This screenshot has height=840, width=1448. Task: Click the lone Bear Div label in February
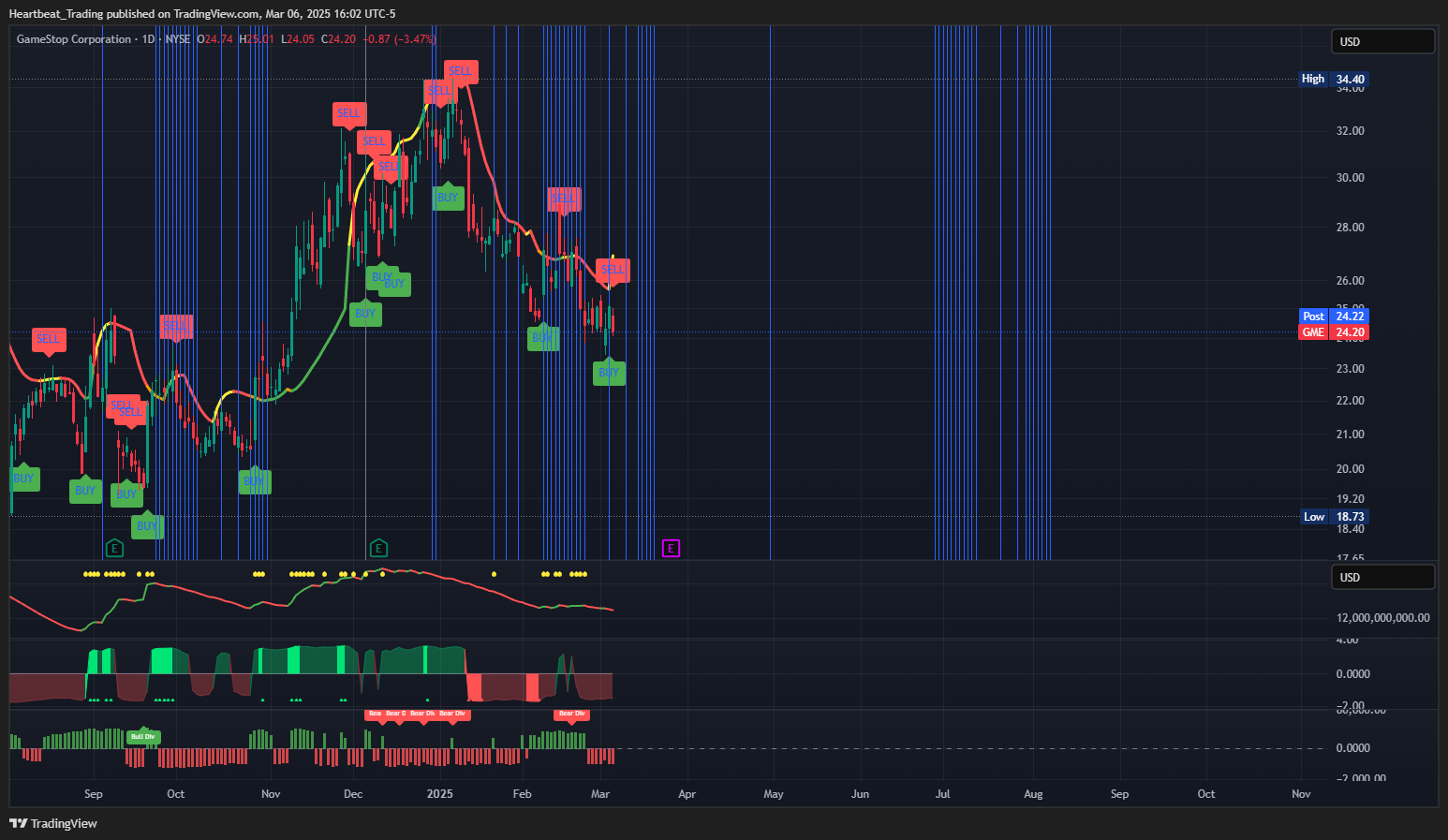pos(571,714)
